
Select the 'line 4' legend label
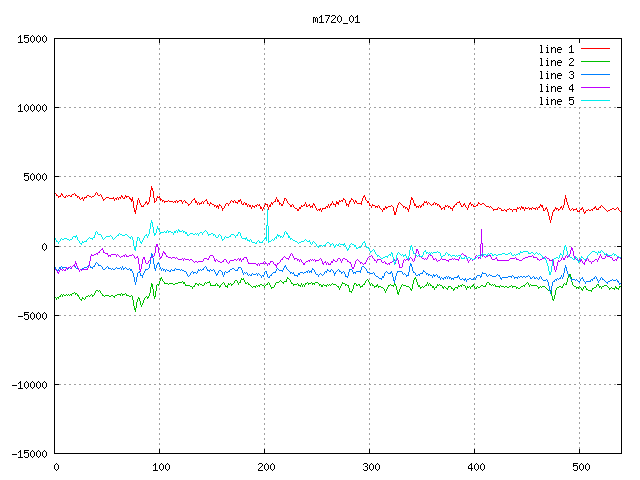click(556, 88)
